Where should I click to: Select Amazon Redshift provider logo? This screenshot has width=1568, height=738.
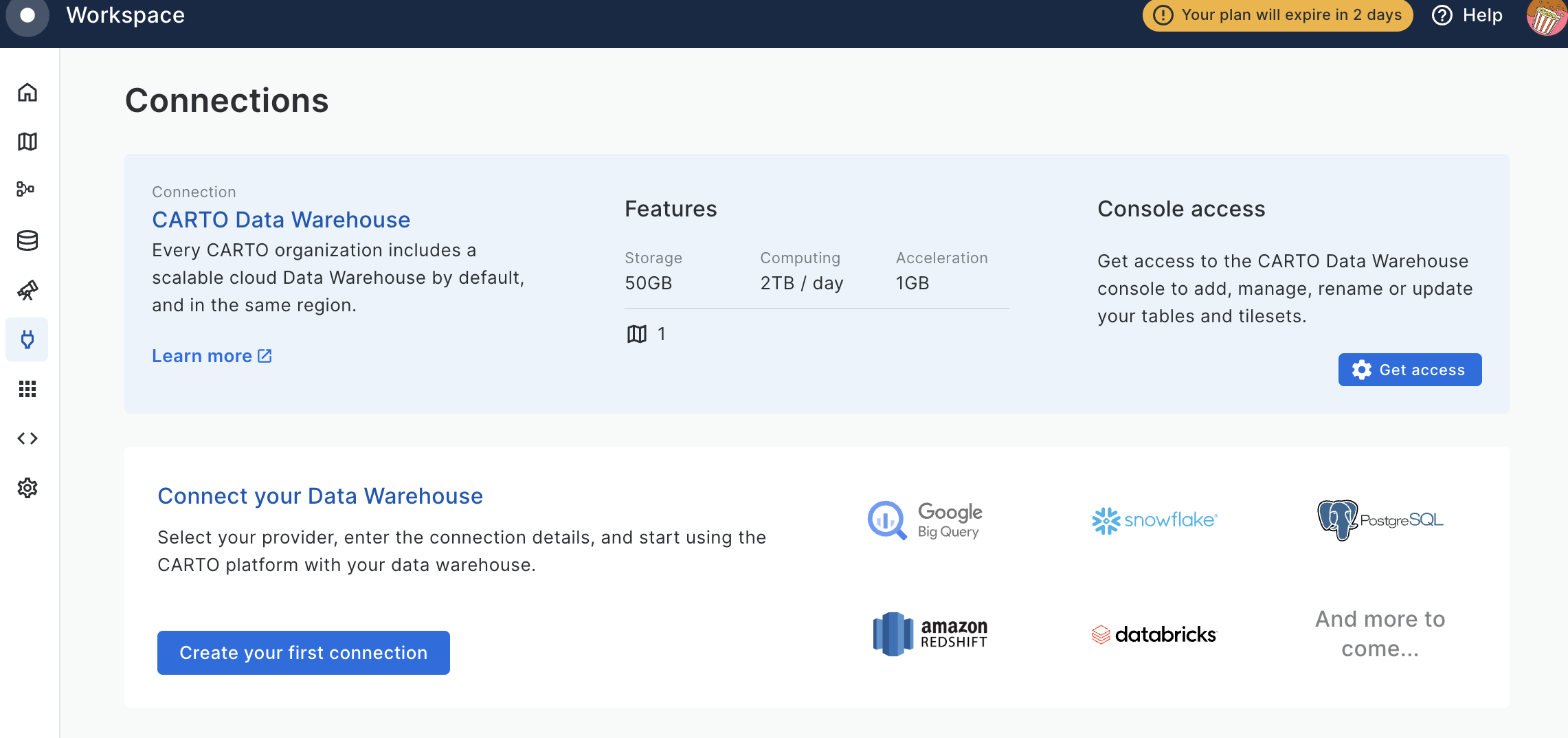click(930, 634)
